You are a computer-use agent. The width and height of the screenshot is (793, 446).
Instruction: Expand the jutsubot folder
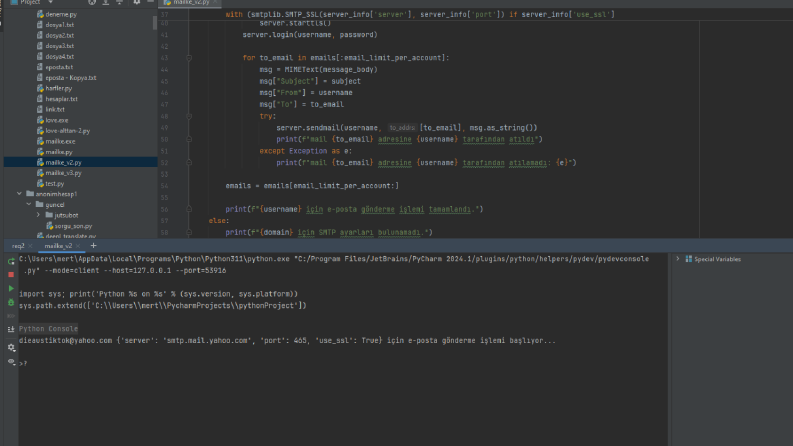tap(38, 215)
